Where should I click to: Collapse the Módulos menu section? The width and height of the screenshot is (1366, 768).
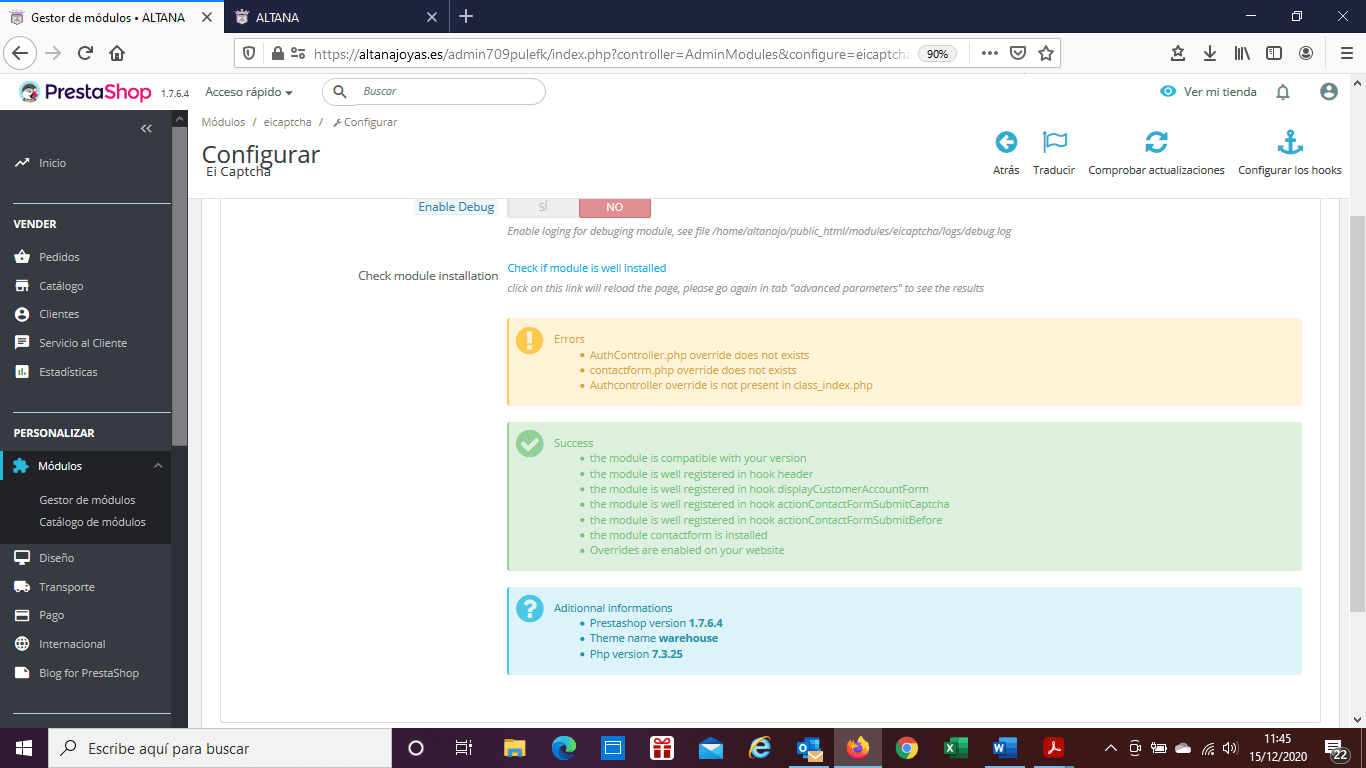[157, 466]
